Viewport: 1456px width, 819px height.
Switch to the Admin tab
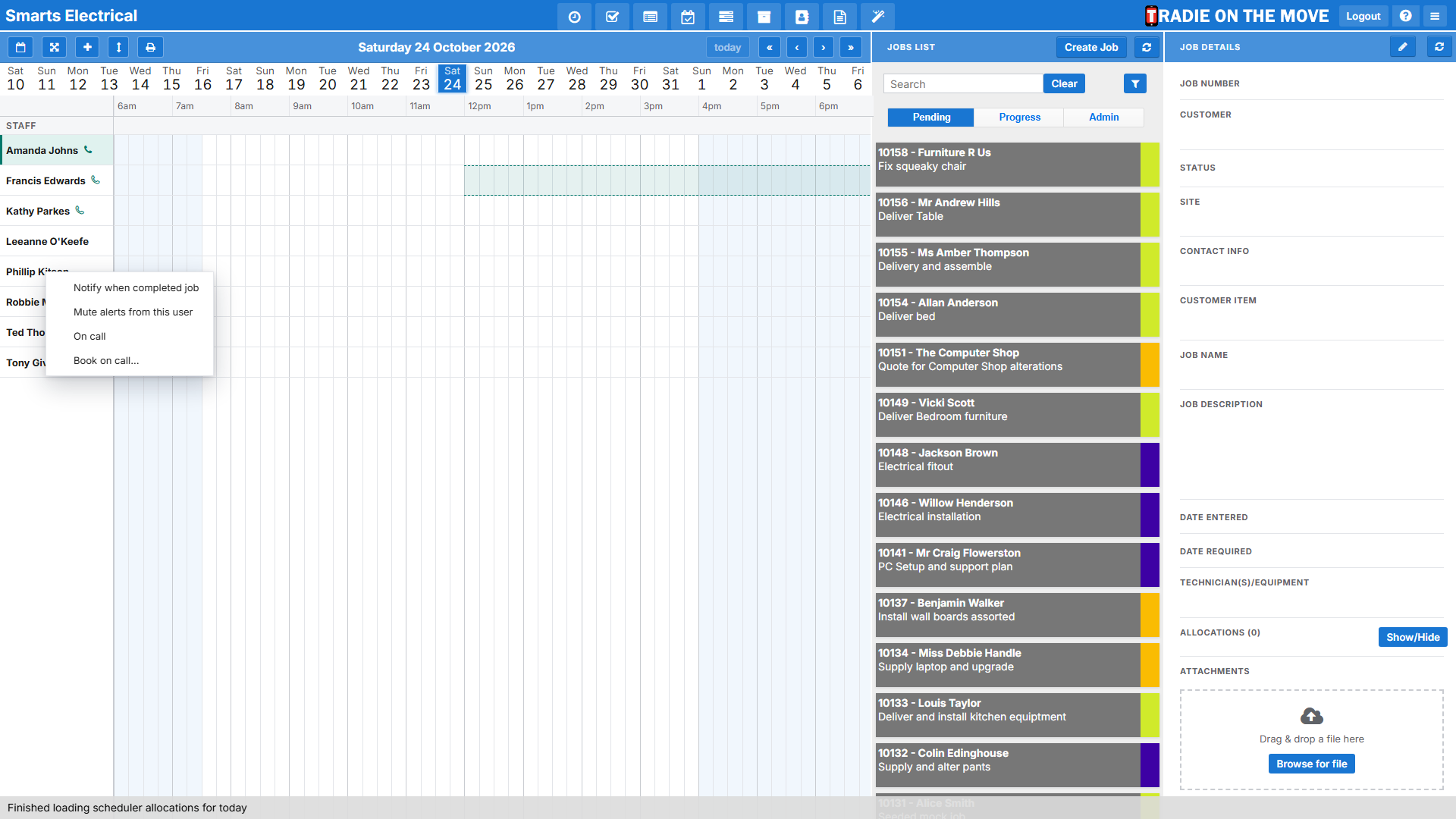pos(1103,117)
